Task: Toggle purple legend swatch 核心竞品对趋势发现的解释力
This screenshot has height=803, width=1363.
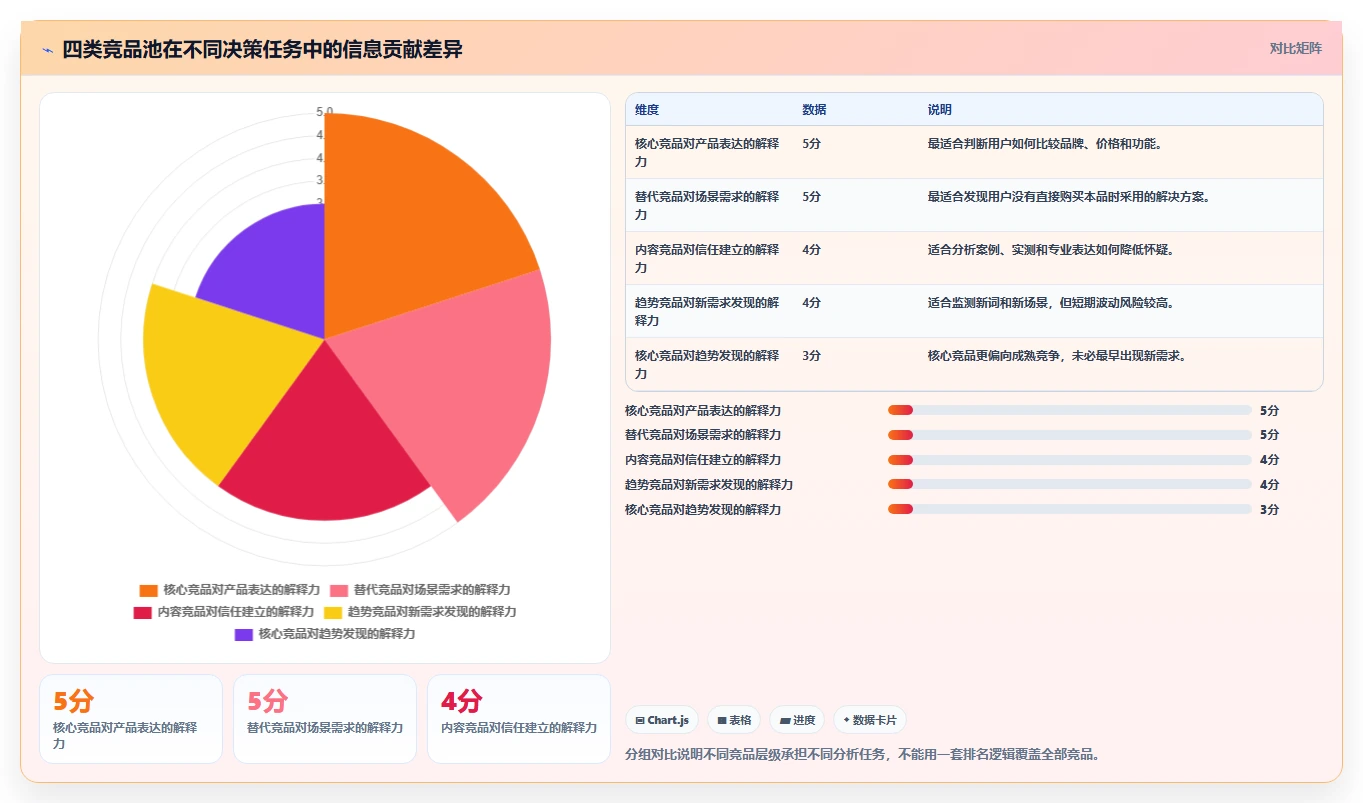Action: tap(244, 634)
